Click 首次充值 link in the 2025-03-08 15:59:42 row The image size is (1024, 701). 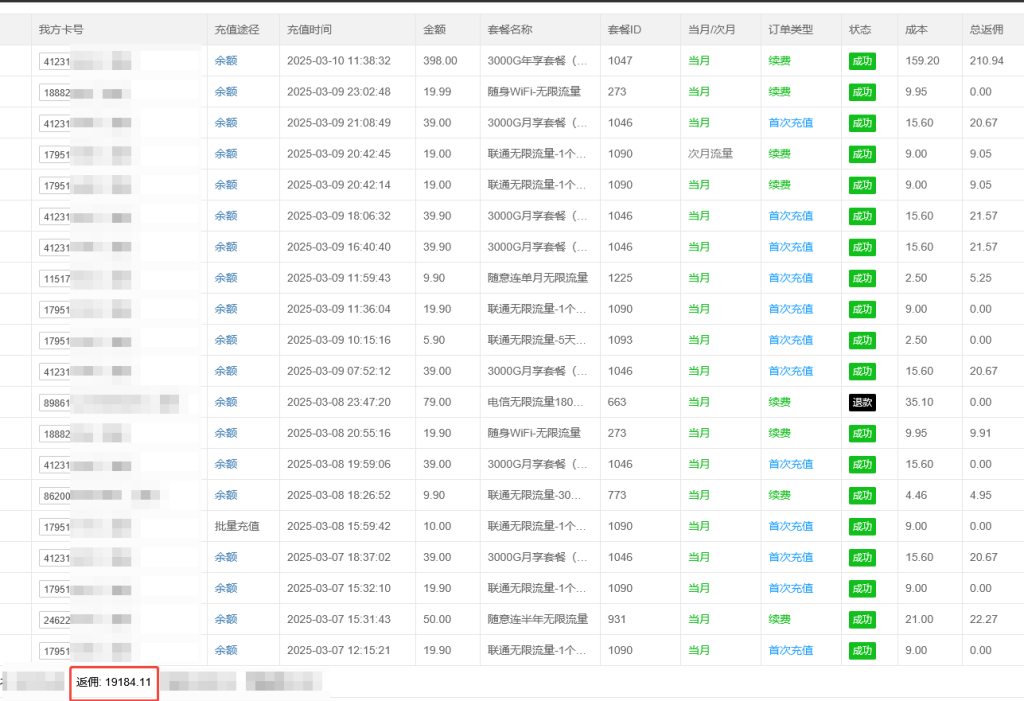click(x=791, y=527)
